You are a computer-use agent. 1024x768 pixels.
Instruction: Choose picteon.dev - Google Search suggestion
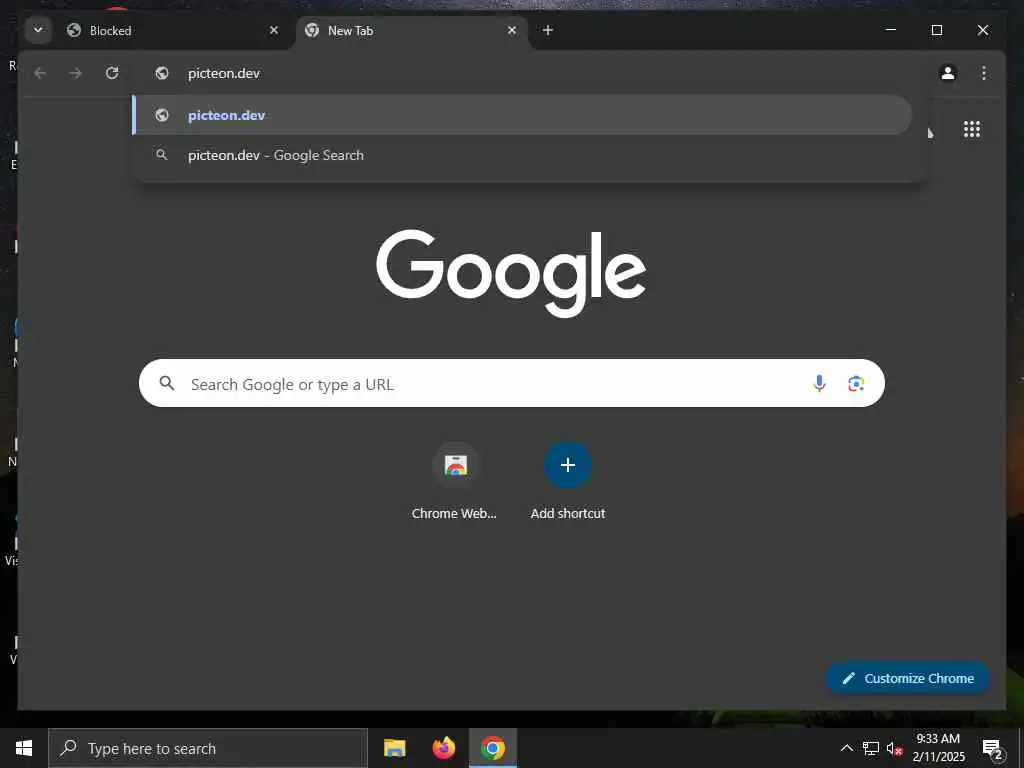522,155
